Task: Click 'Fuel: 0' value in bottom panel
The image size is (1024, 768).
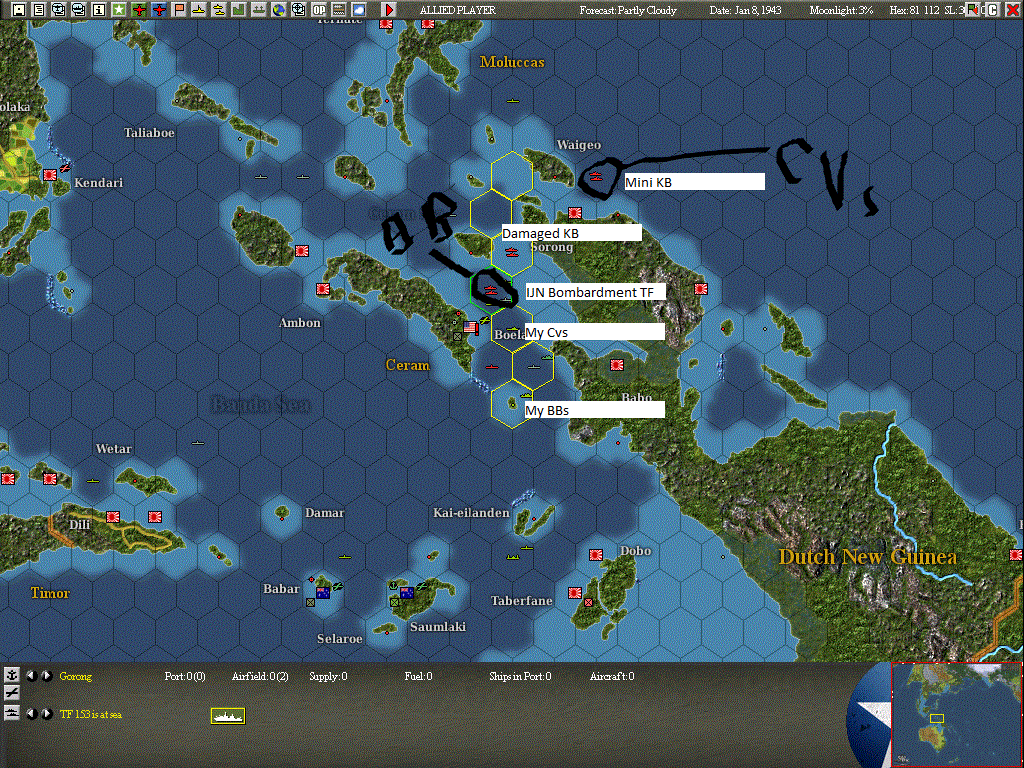Action: (418, 676)
